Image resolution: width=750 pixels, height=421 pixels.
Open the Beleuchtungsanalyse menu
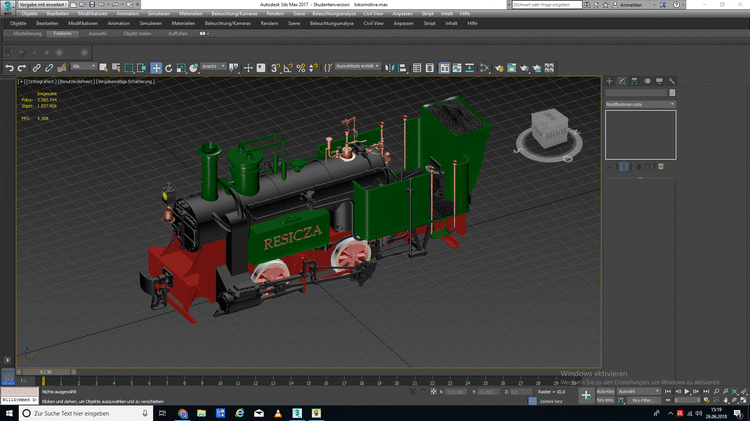(x=331, y=23)
